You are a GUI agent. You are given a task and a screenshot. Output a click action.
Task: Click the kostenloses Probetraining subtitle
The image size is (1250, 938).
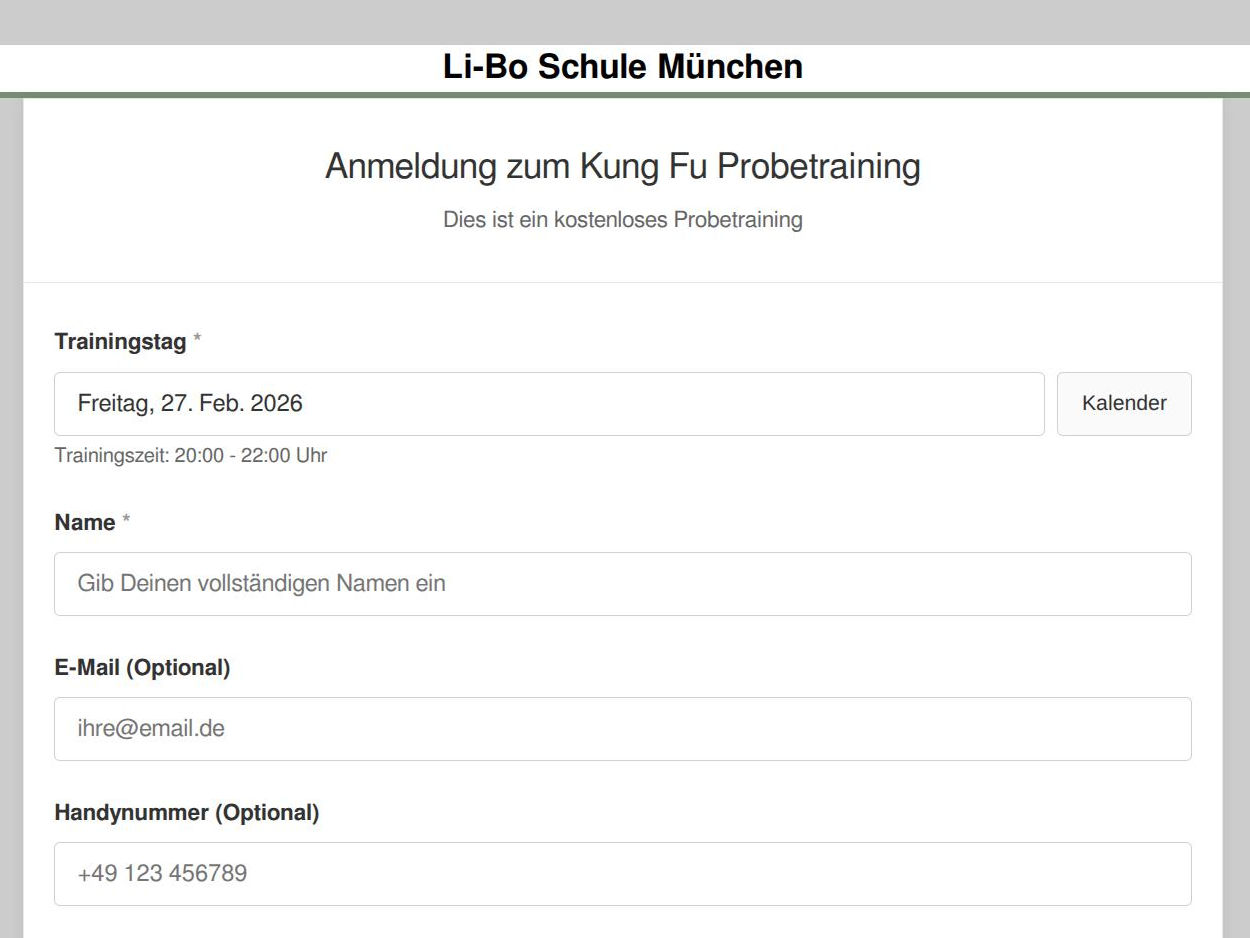pyautogui.click(x=622, y=219)
